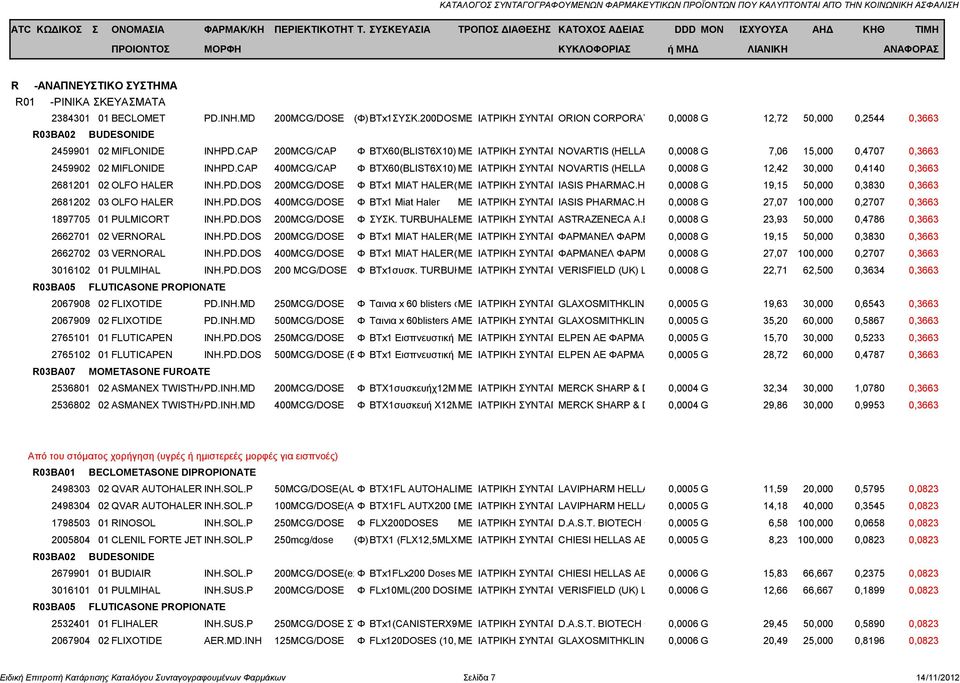Click the 'ΑΗΔ' column header

pos(822,29)
